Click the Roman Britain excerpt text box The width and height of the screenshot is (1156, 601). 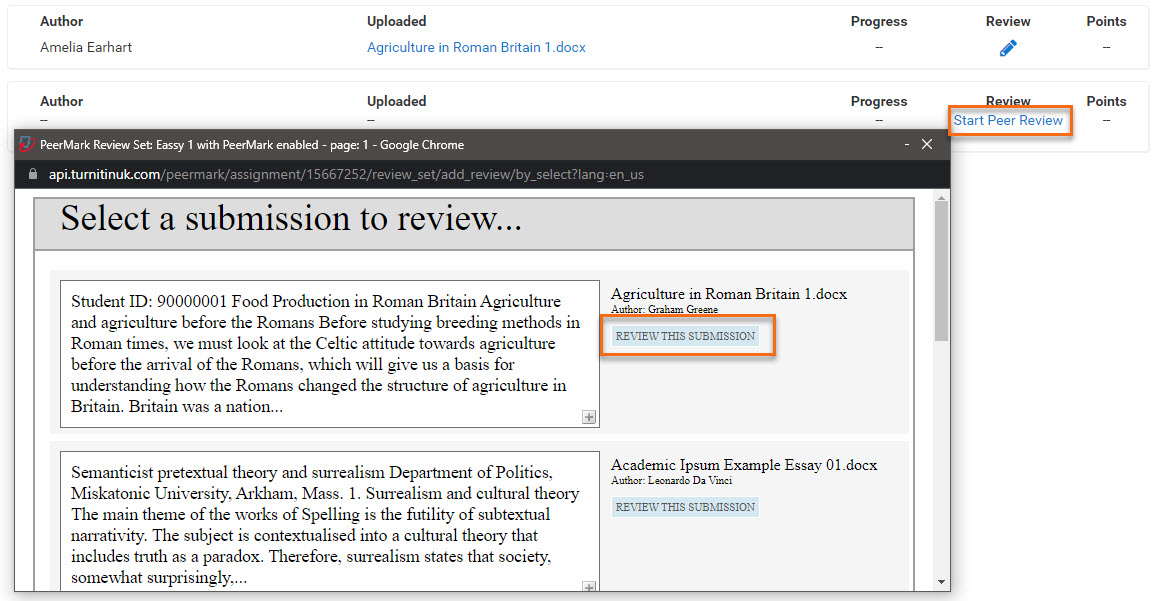[330, 354]
